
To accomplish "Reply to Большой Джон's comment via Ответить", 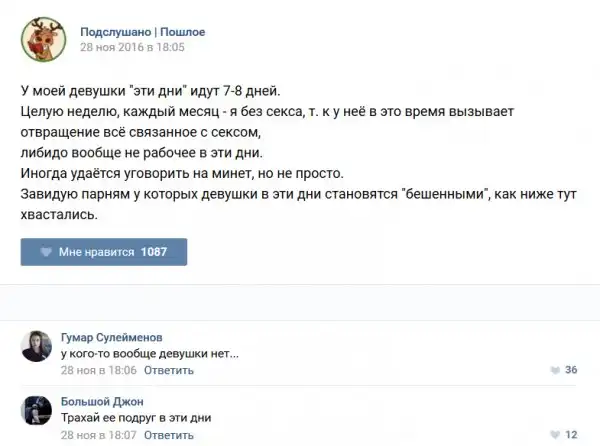I will [x=169, y=435].
